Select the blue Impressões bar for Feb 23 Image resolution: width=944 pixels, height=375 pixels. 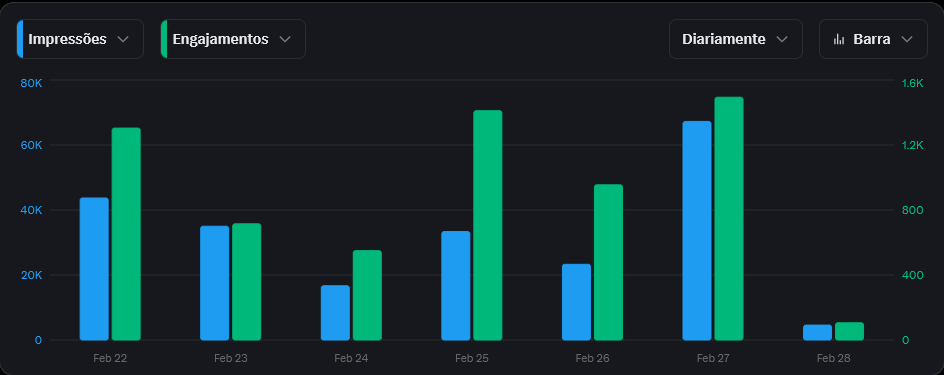(215, 283)
